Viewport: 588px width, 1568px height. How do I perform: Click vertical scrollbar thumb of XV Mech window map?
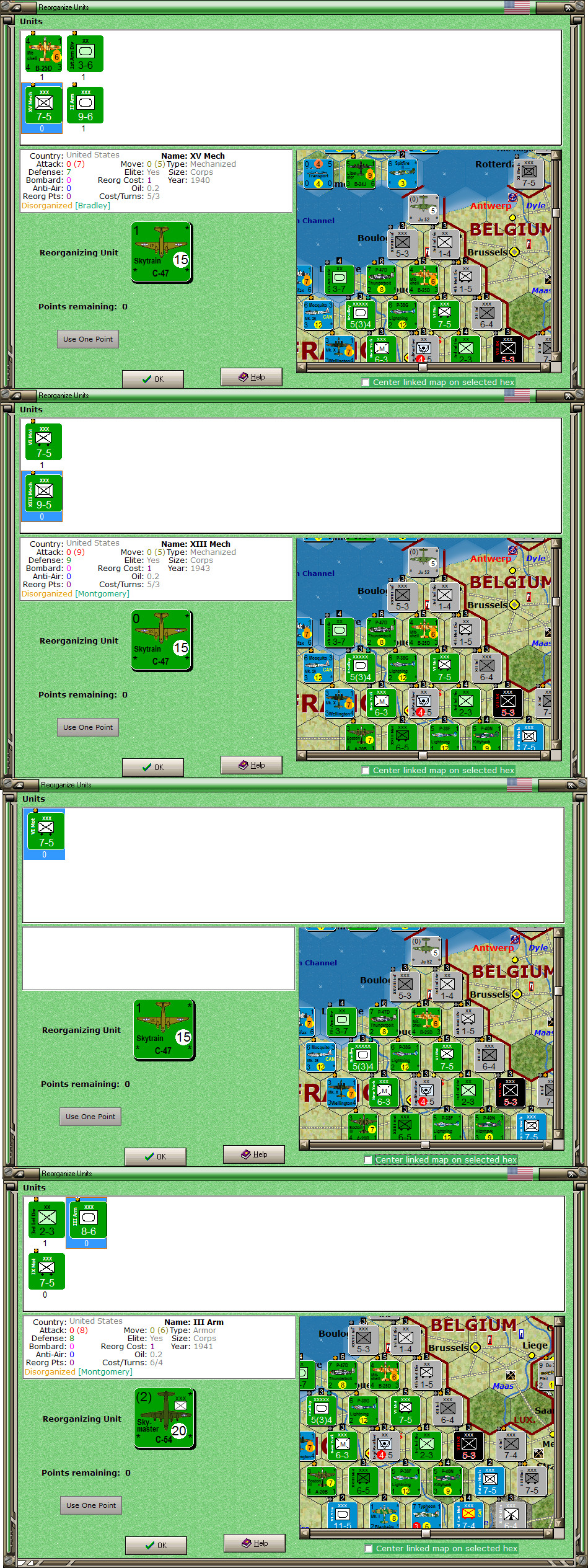(x=556, y=213)
